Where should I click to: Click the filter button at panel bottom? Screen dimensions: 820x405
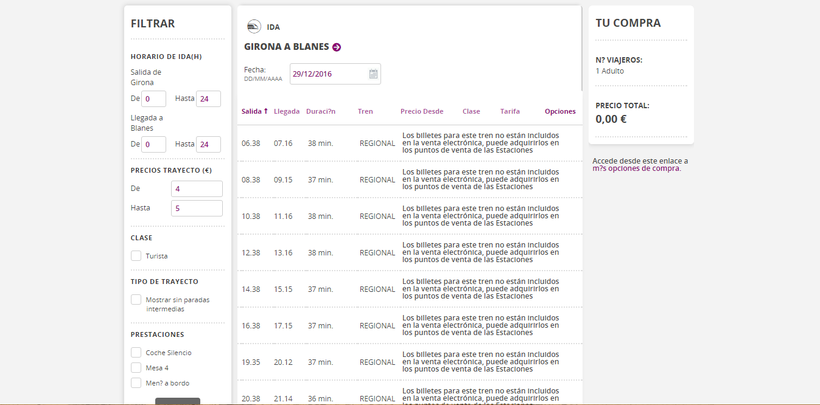[x=177, y=401]
